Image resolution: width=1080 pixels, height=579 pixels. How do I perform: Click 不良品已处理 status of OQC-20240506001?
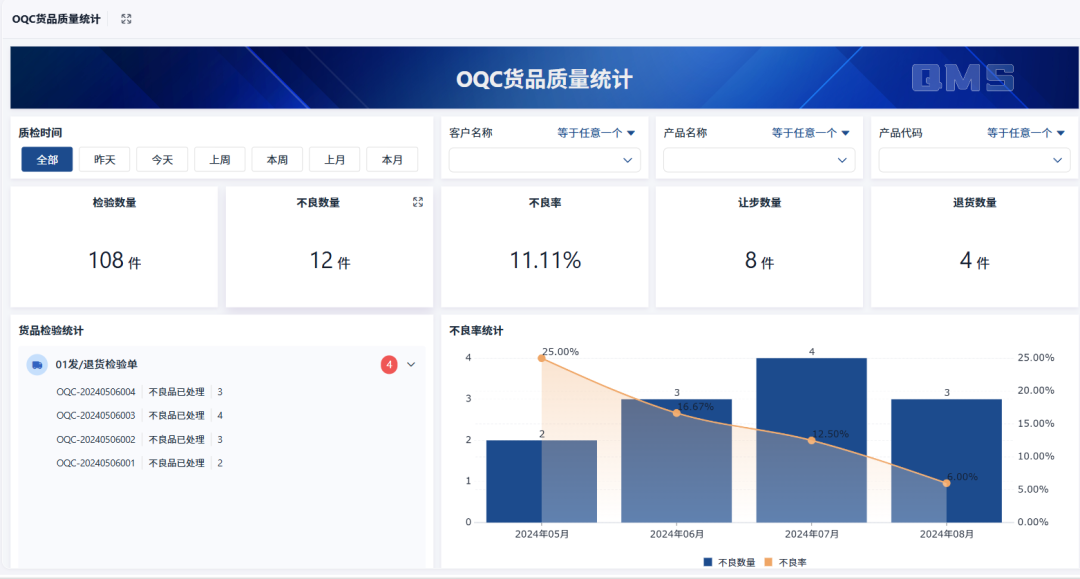(x=176, y=463)
